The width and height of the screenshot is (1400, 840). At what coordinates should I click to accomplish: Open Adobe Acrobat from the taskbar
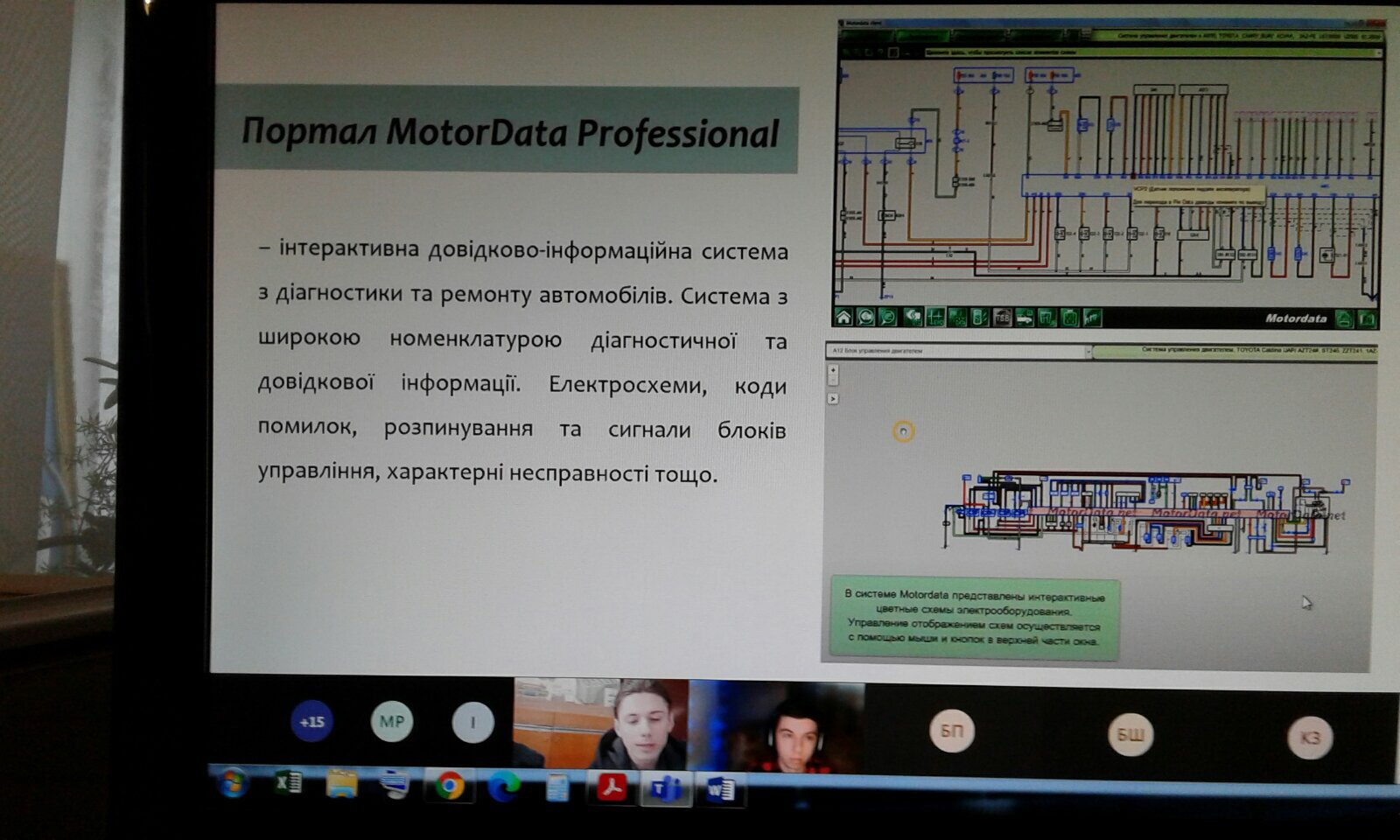tap(612, 788)
